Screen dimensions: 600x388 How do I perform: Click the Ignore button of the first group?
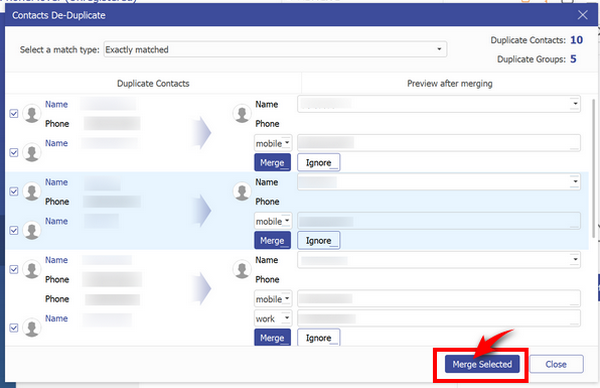(x=318, y=163)
